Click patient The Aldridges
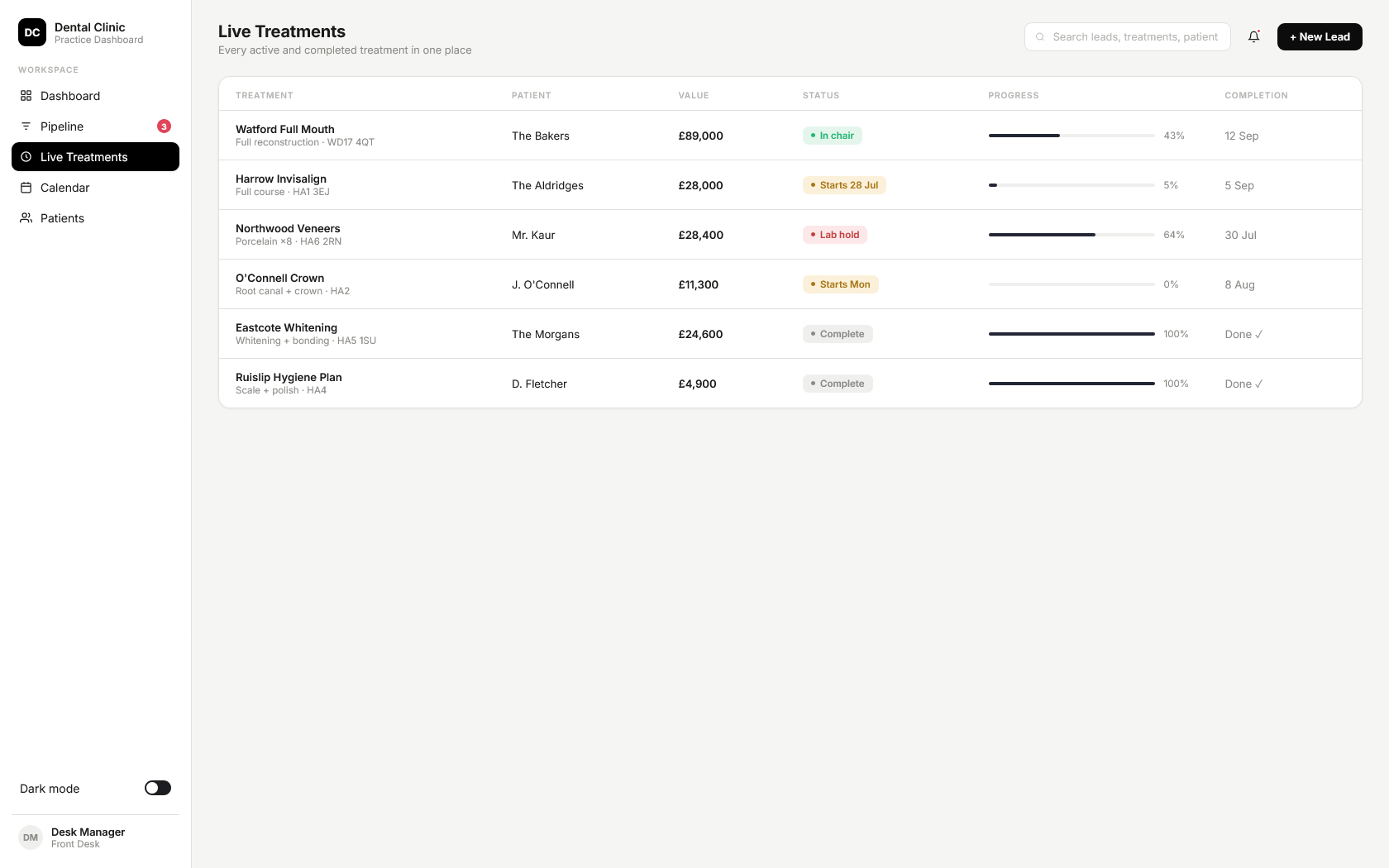This screenshot has width=1389, height=868. [547, 185]
